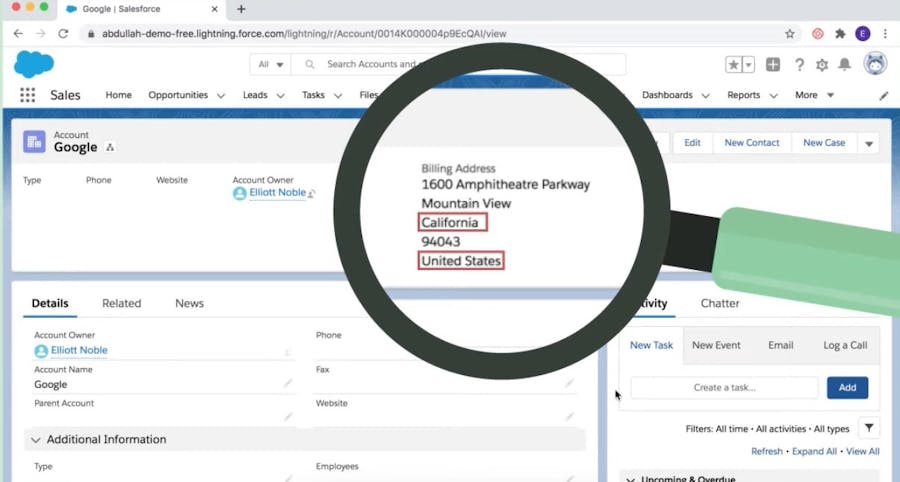Edit Account Name with pencil icon
The image size is (900, 482).
(x=288, y=383)
